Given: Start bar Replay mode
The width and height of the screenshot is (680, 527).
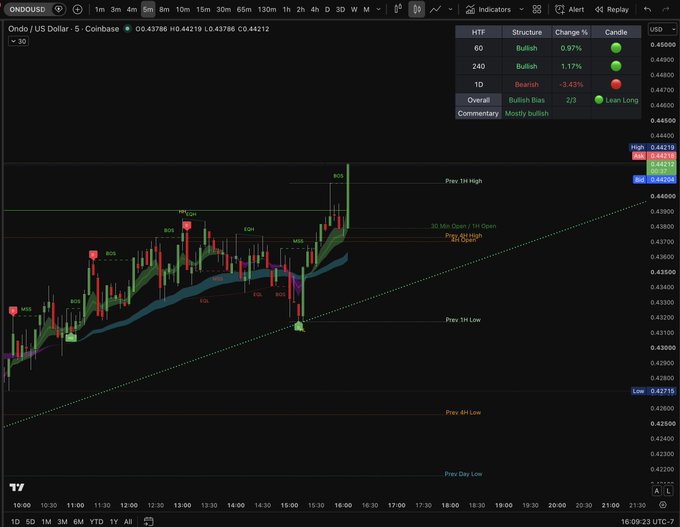Looking at the screenshot, I should [x=611, y=9].
